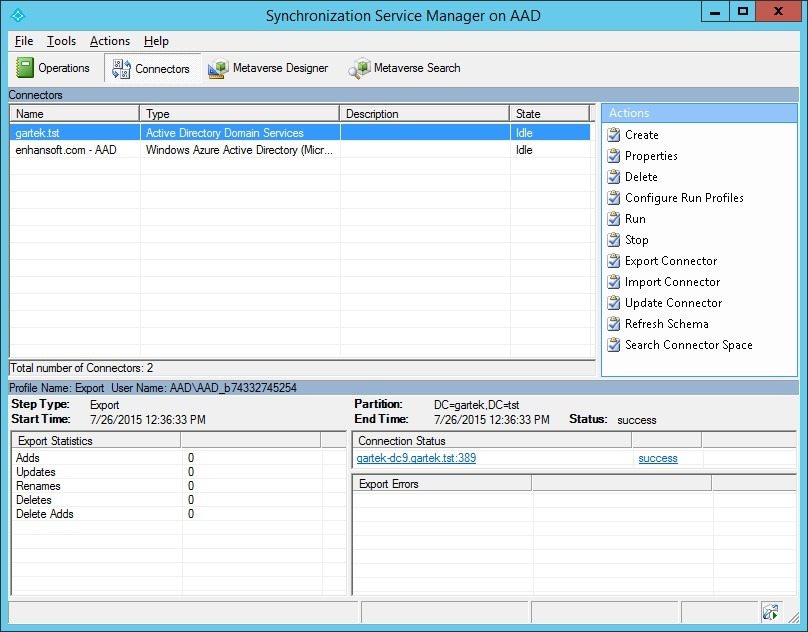Sort connectors by State column header

coord(550,113)
